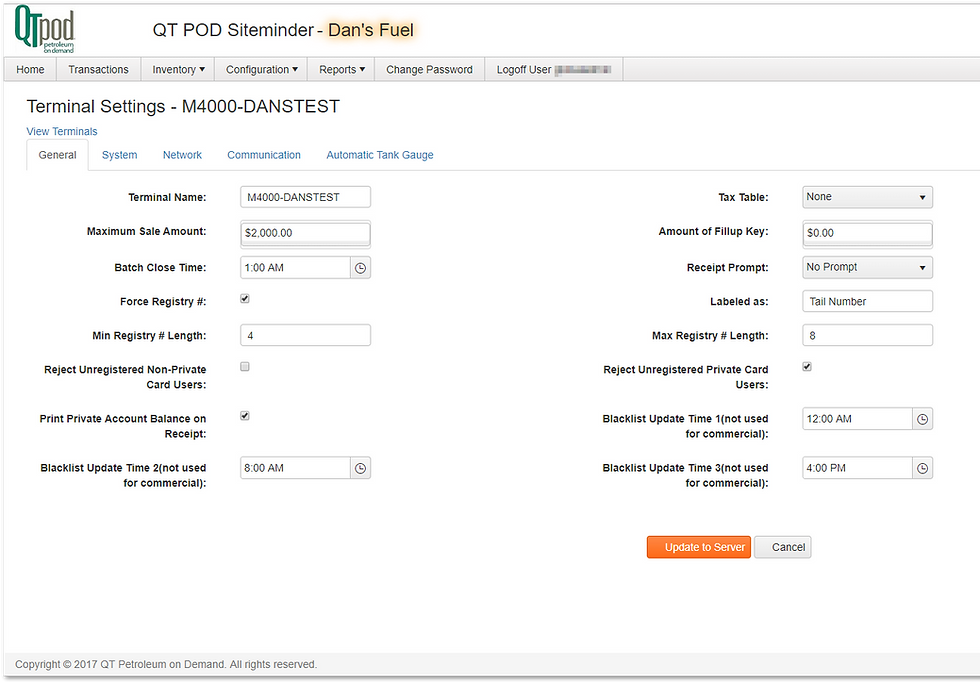980x683 pixels.
Task: Click the QTpod logo
Action: coord(44,29)
